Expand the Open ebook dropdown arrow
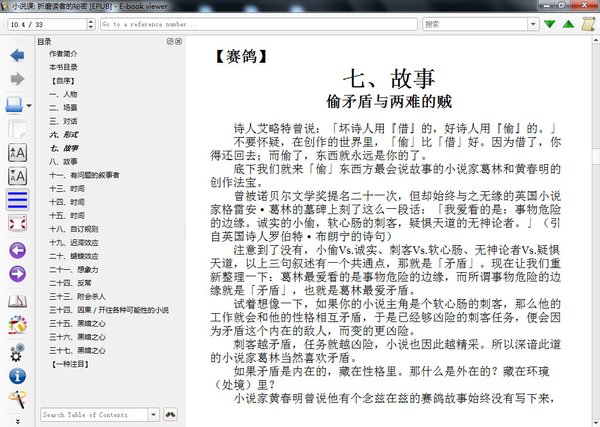Screen dimensions: 600x427 [30, 105]
